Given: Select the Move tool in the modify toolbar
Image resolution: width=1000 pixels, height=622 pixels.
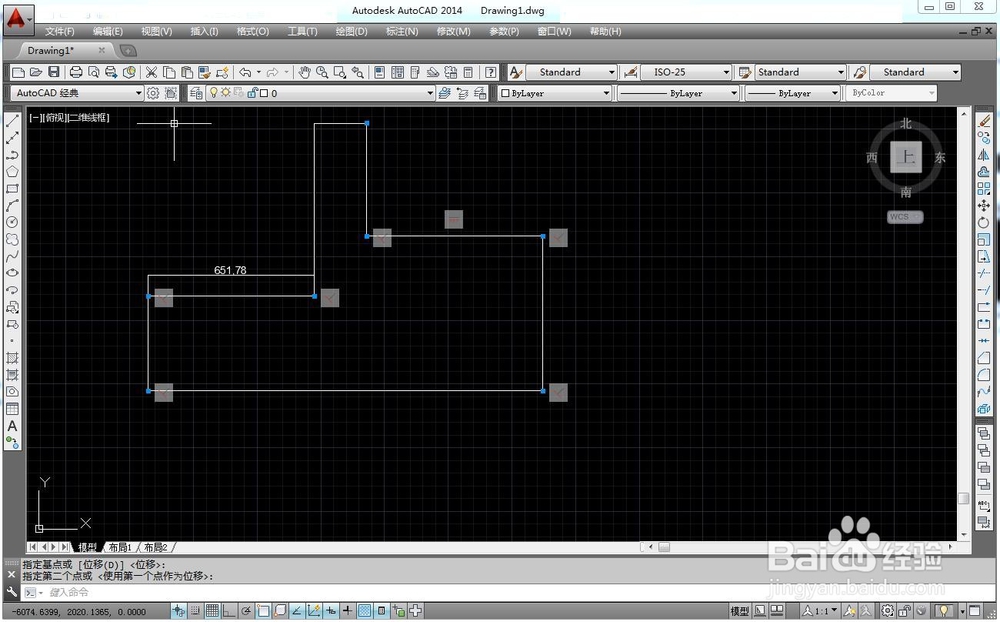Looking at the screenshot, I should coord(984,205).
